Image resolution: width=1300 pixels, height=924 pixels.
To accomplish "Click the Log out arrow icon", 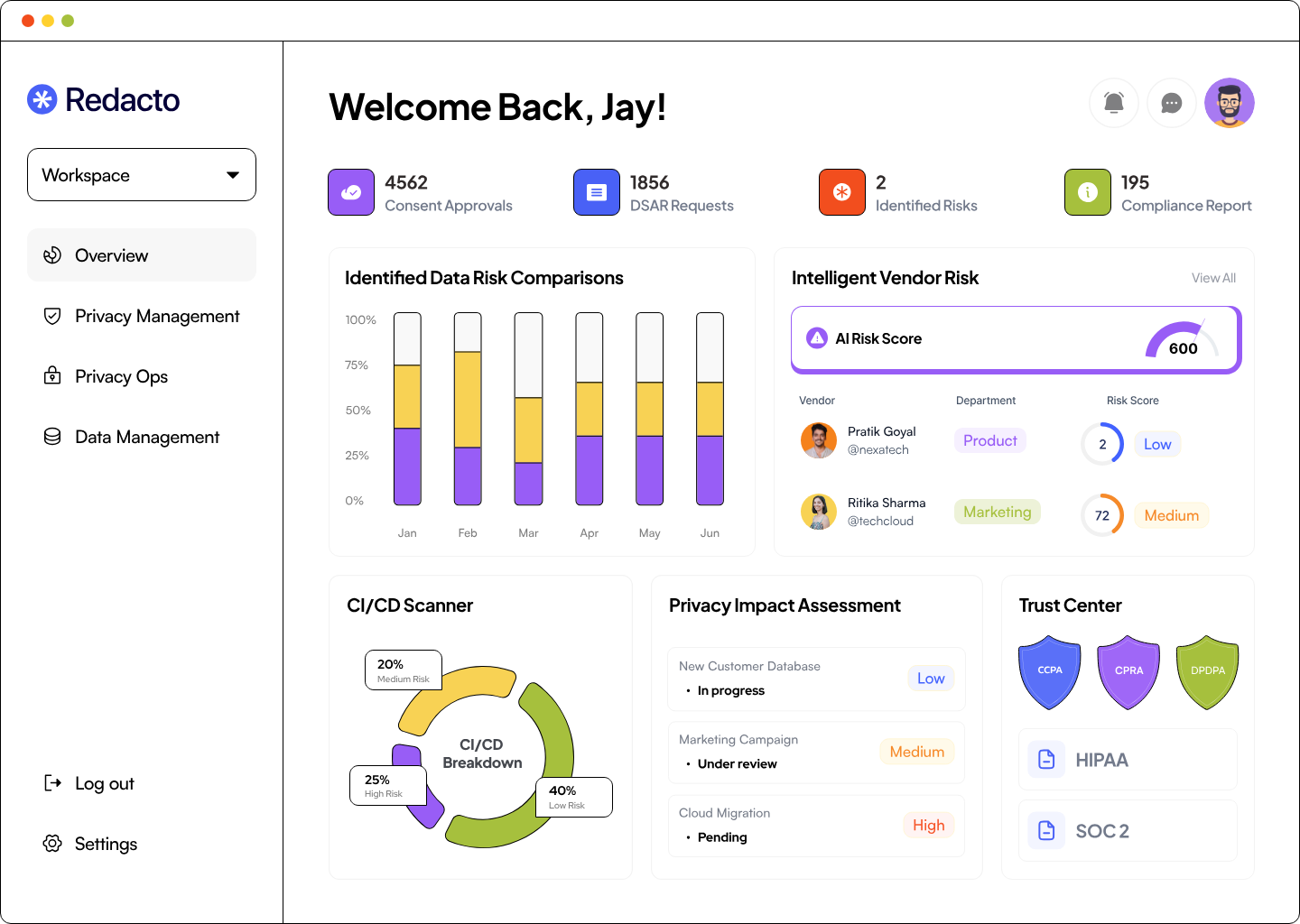I will click(x=53, y=783).
